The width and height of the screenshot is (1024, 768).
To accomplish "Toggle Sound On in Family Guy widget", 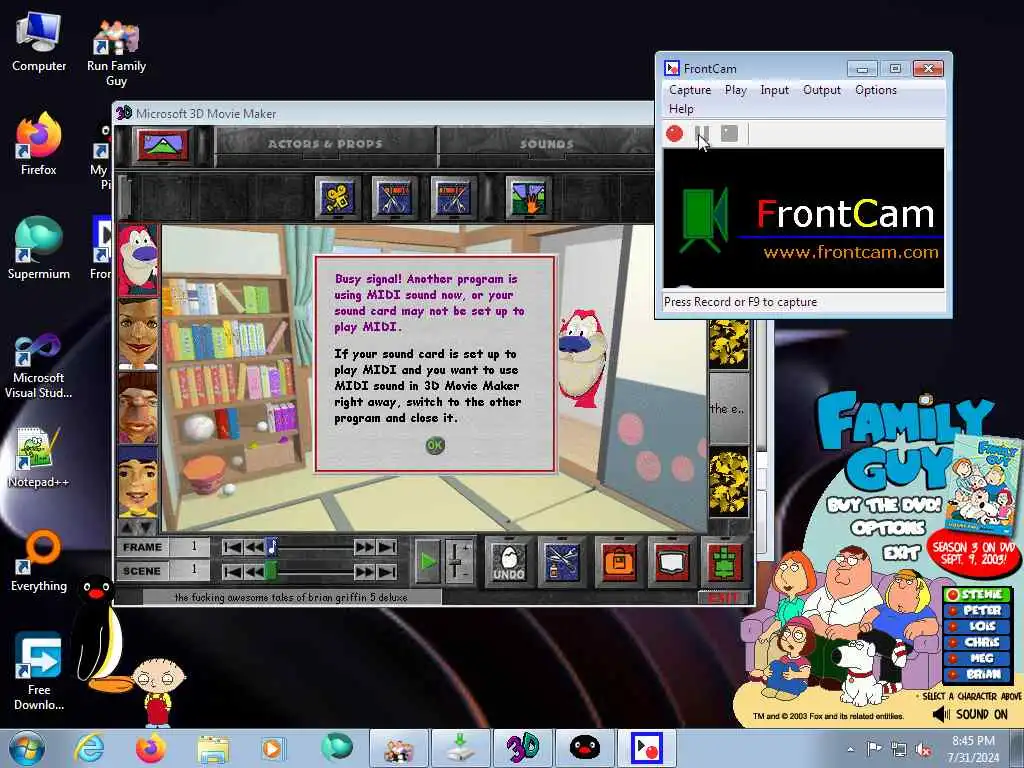I will click(970, 714).
